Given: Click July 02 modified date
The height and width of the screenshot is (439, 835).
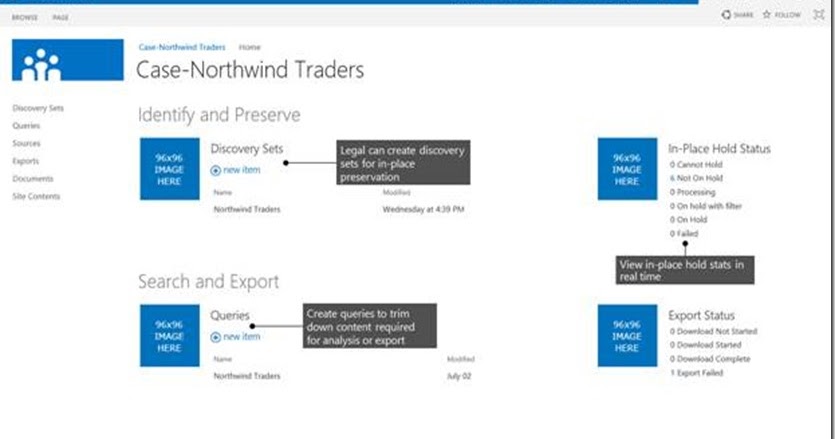Looking at the screenshot, I should pos(459,376).
